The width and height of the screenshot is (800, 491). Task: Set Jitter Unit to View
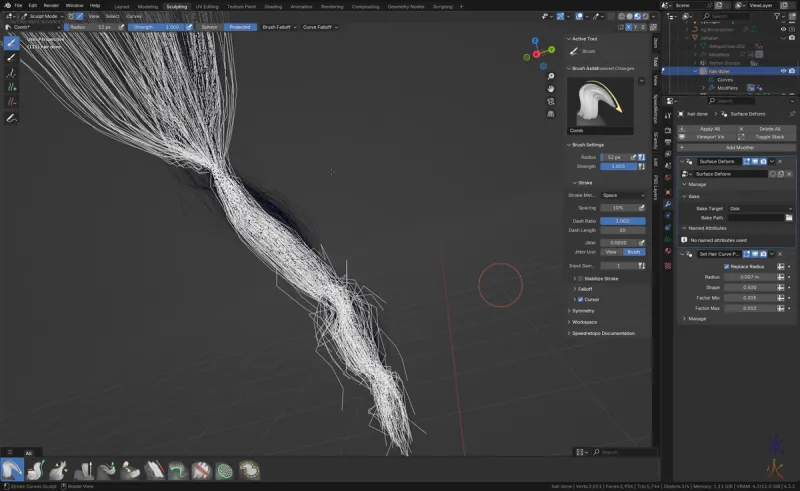pos(611,252)
